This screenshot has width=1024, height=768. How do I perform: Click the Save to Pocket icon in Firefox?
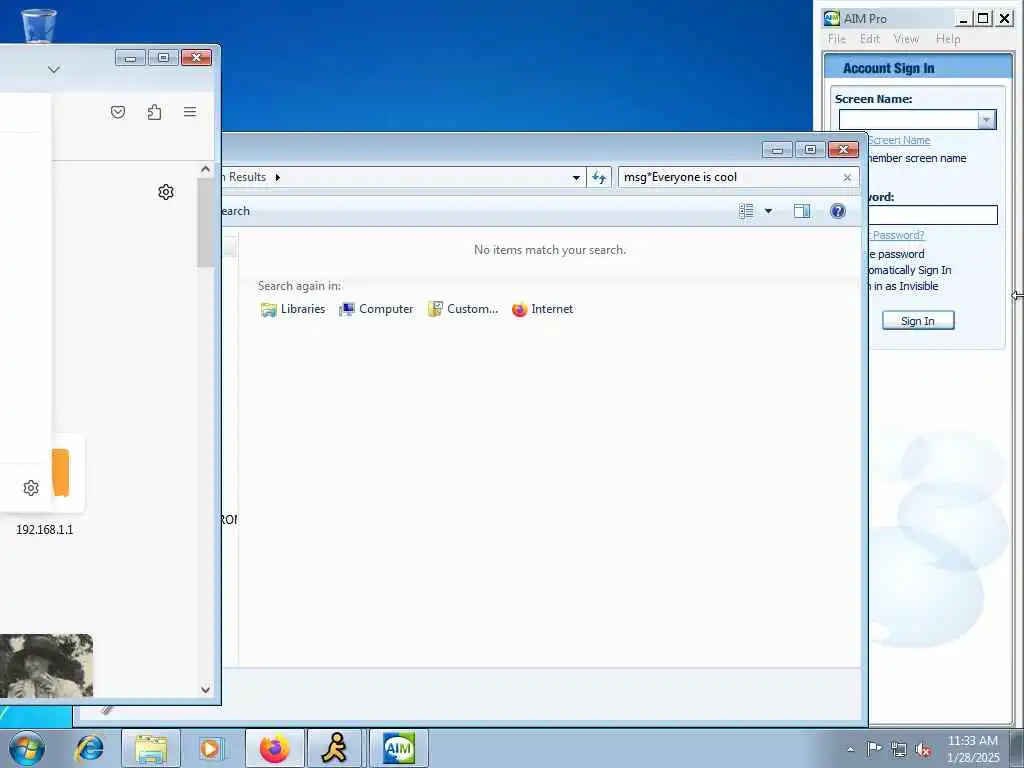[x=118, y=112]
